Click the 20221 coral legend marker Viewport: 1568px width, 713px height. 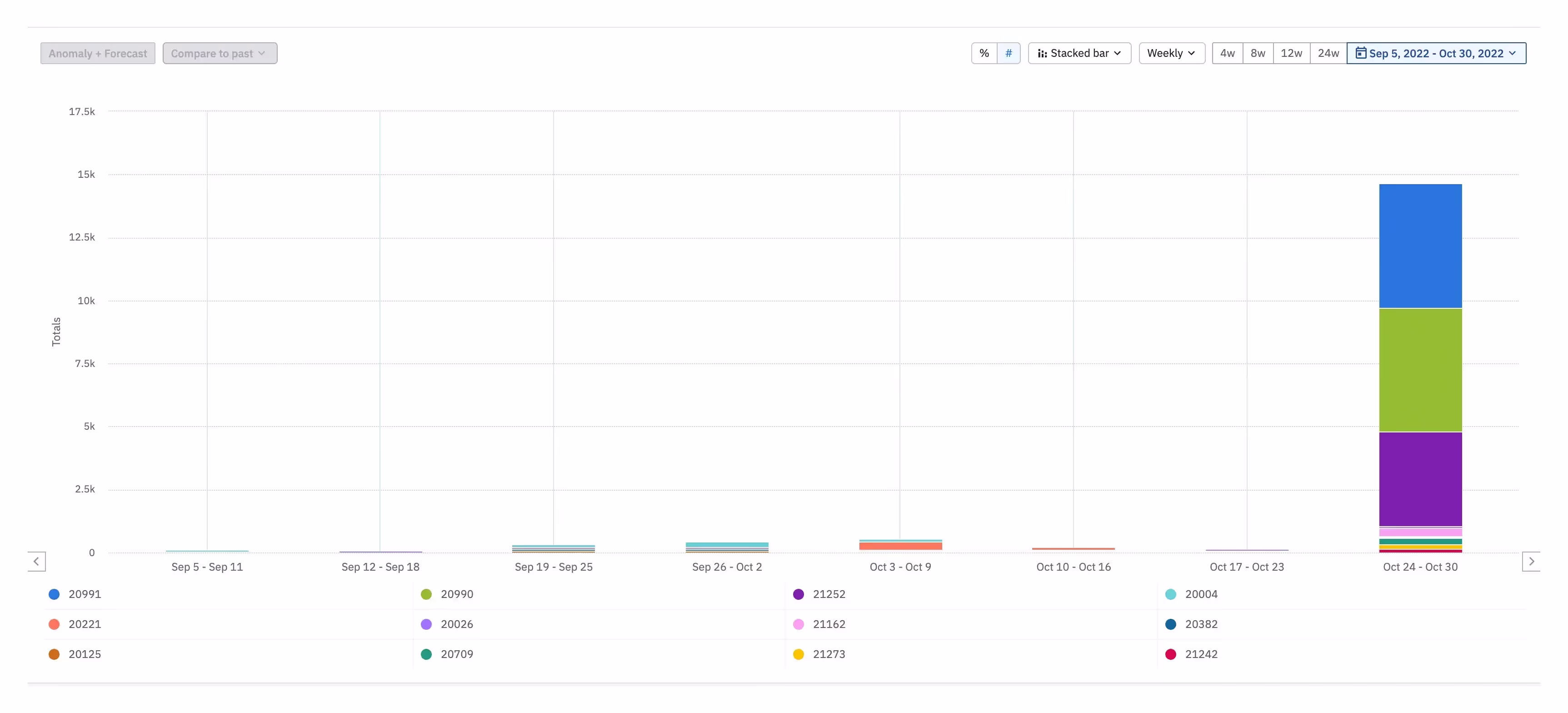pos(54,623)
